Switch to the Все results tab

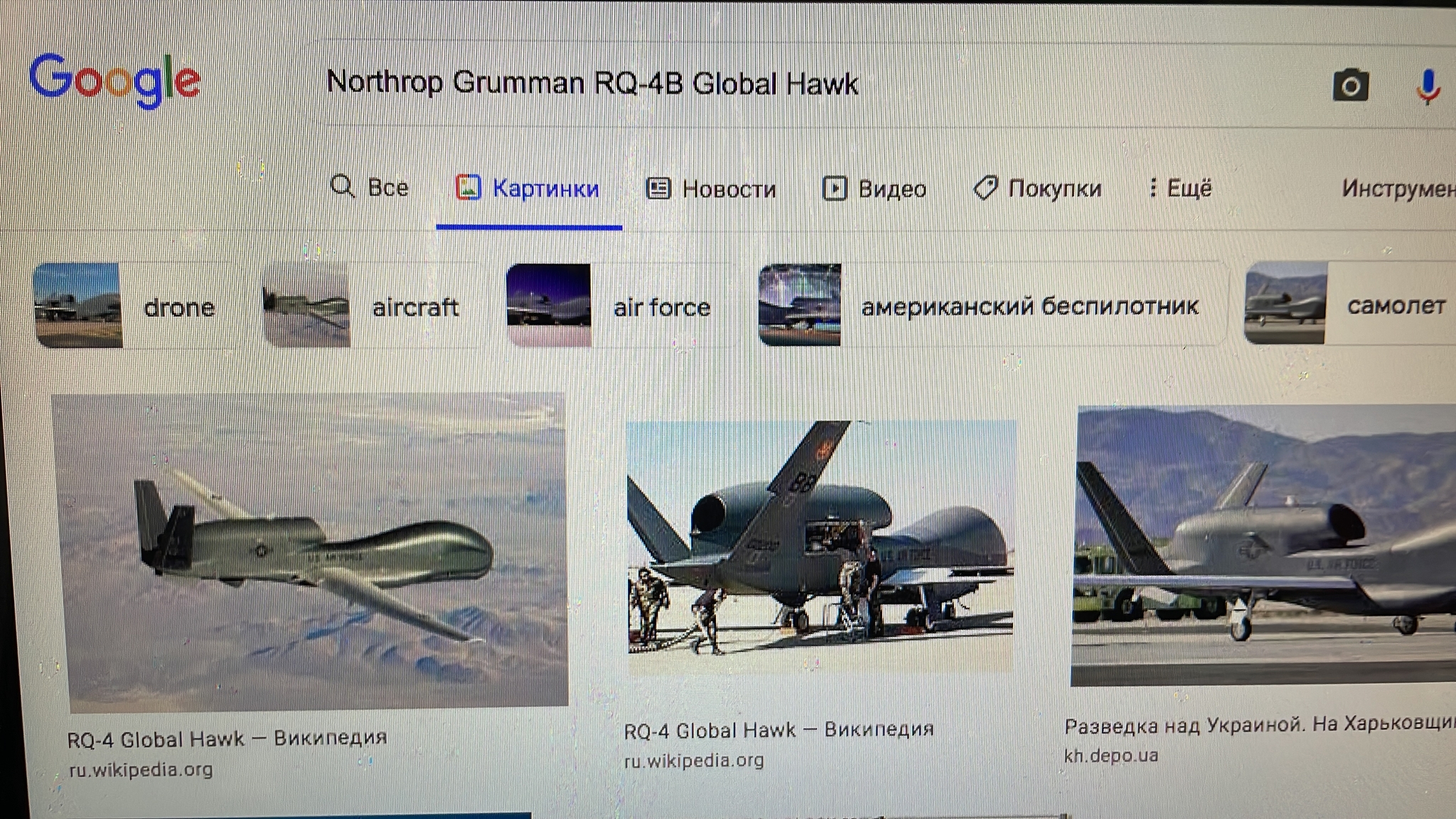(370, 187)
